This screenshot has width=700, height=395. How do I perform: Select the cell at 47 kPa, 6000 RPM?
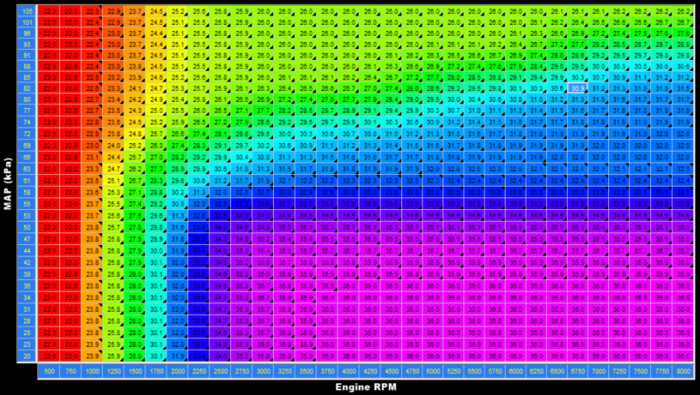pos(515,239)
